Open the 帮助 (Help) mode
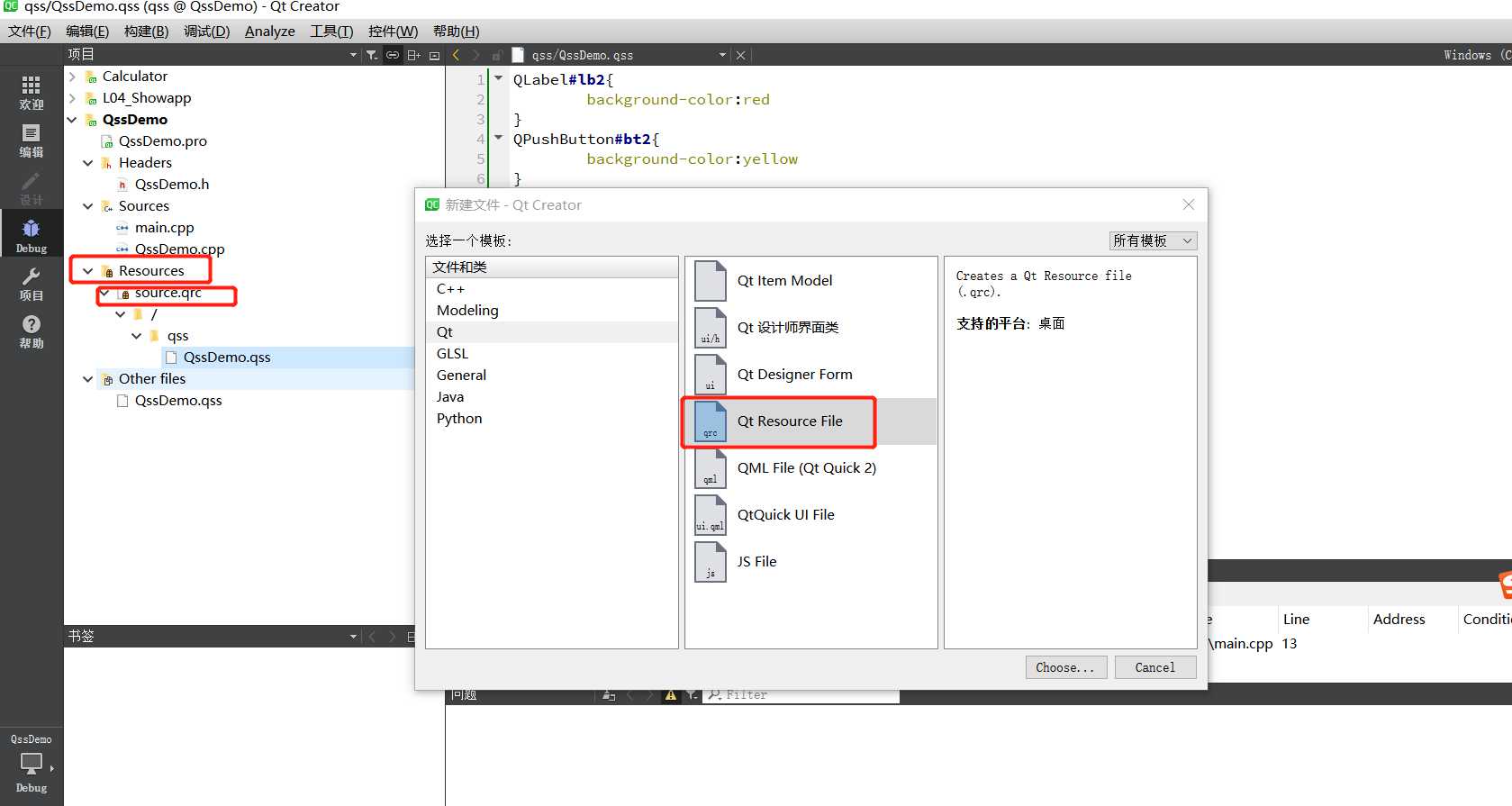Image resolution: width=1512 pixels, height=806 pixels. (x=32, y=331)
